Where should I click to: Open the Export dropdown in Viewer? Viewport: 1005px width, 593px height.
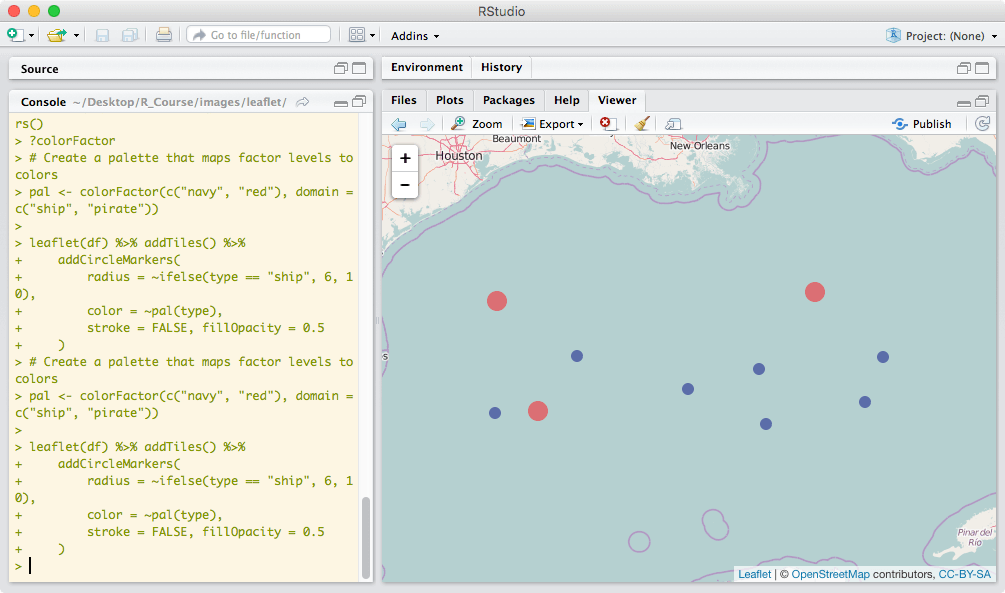click(x=553, y=124)
